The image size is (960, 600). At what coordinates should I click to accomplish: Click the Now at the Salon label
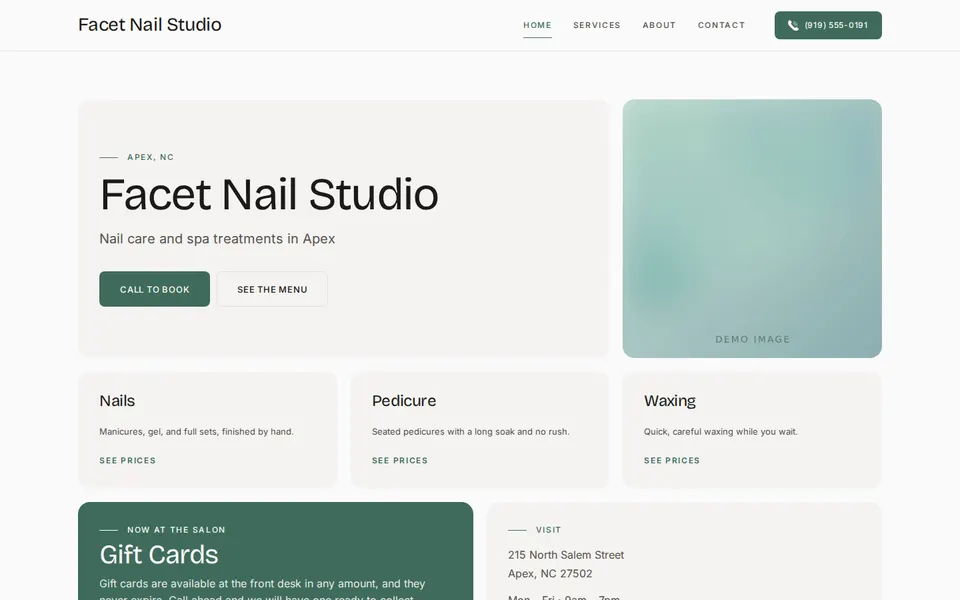click(x=176, y=530)
